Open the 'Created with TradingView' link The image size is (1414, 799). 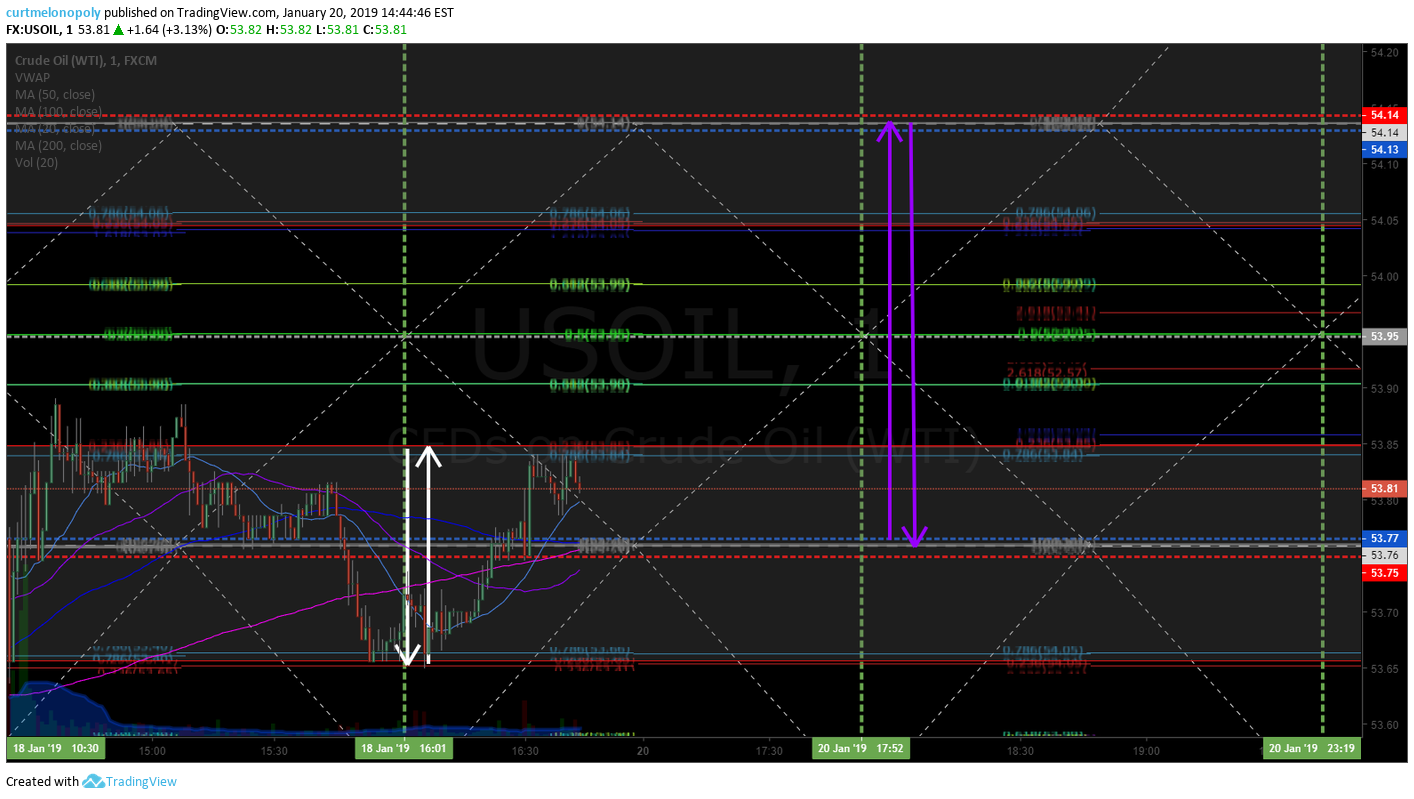coord(91,782)
